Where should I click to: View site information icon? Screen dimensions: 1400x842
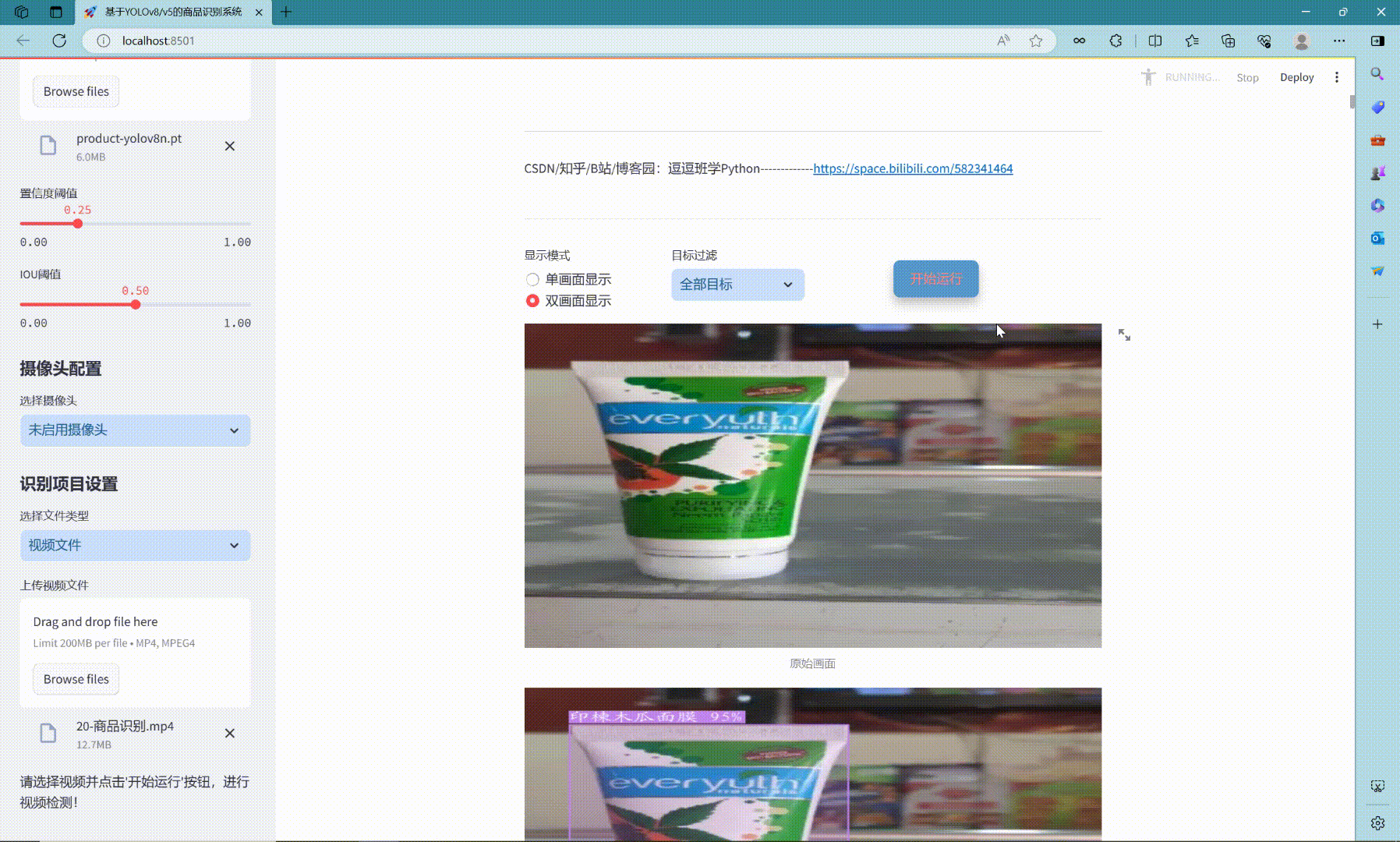pyautogui.click(x=103, y=41)
